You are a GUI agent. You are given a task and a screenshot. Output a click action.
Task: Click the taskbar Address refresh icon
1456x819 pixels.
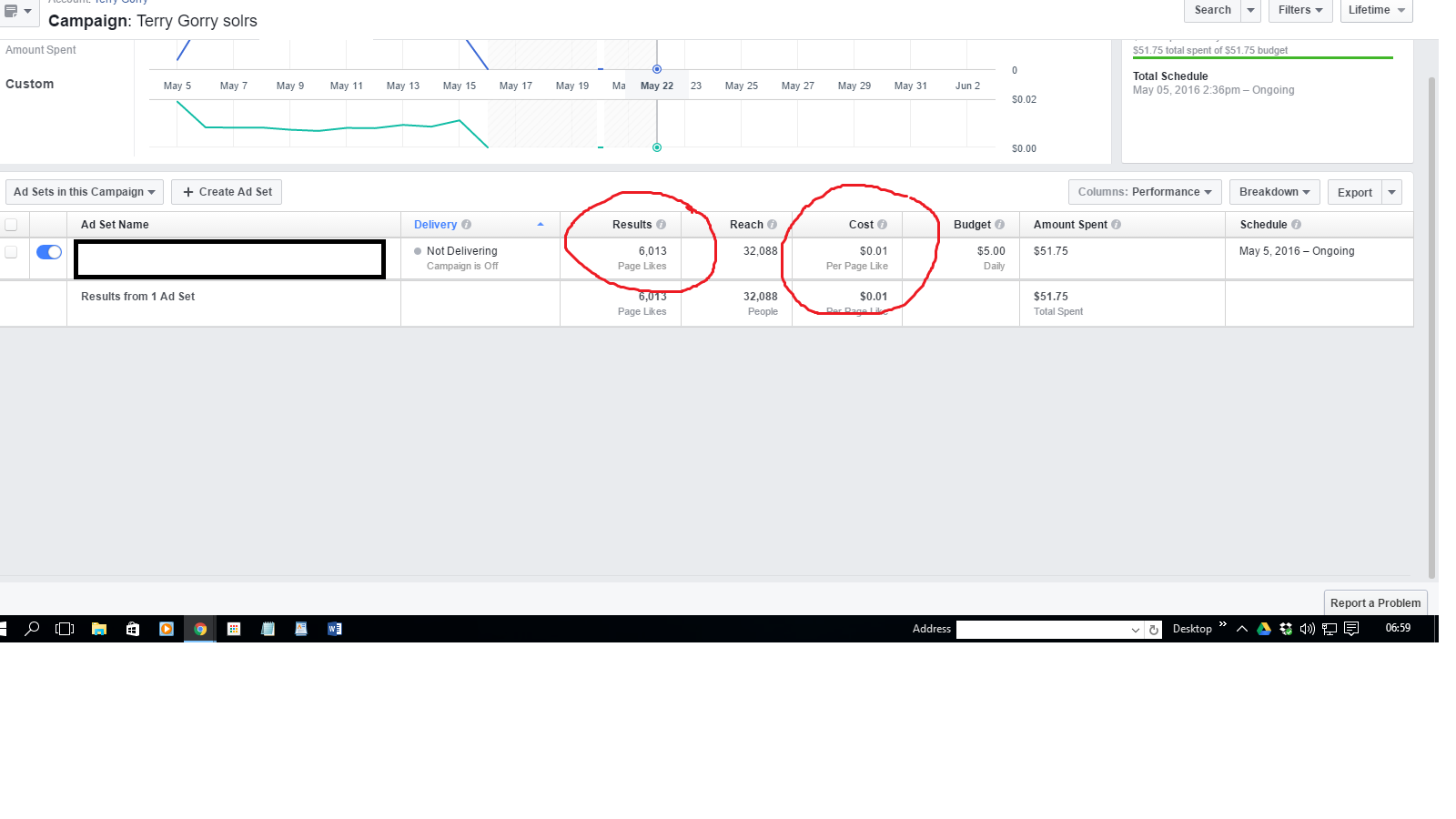1154,629
